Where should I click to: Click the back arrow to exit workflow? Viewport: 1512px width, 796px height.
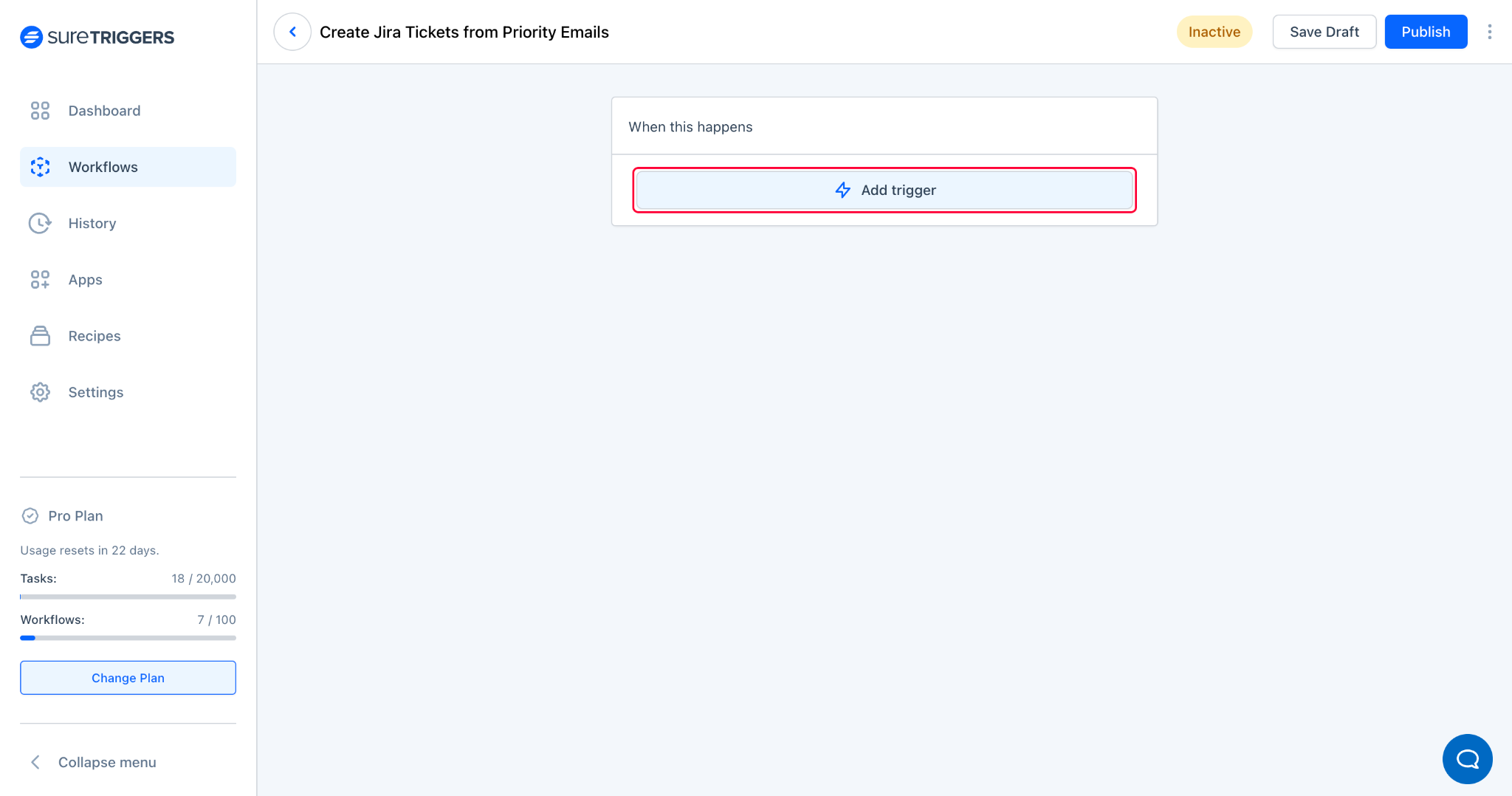coord(292,31)
